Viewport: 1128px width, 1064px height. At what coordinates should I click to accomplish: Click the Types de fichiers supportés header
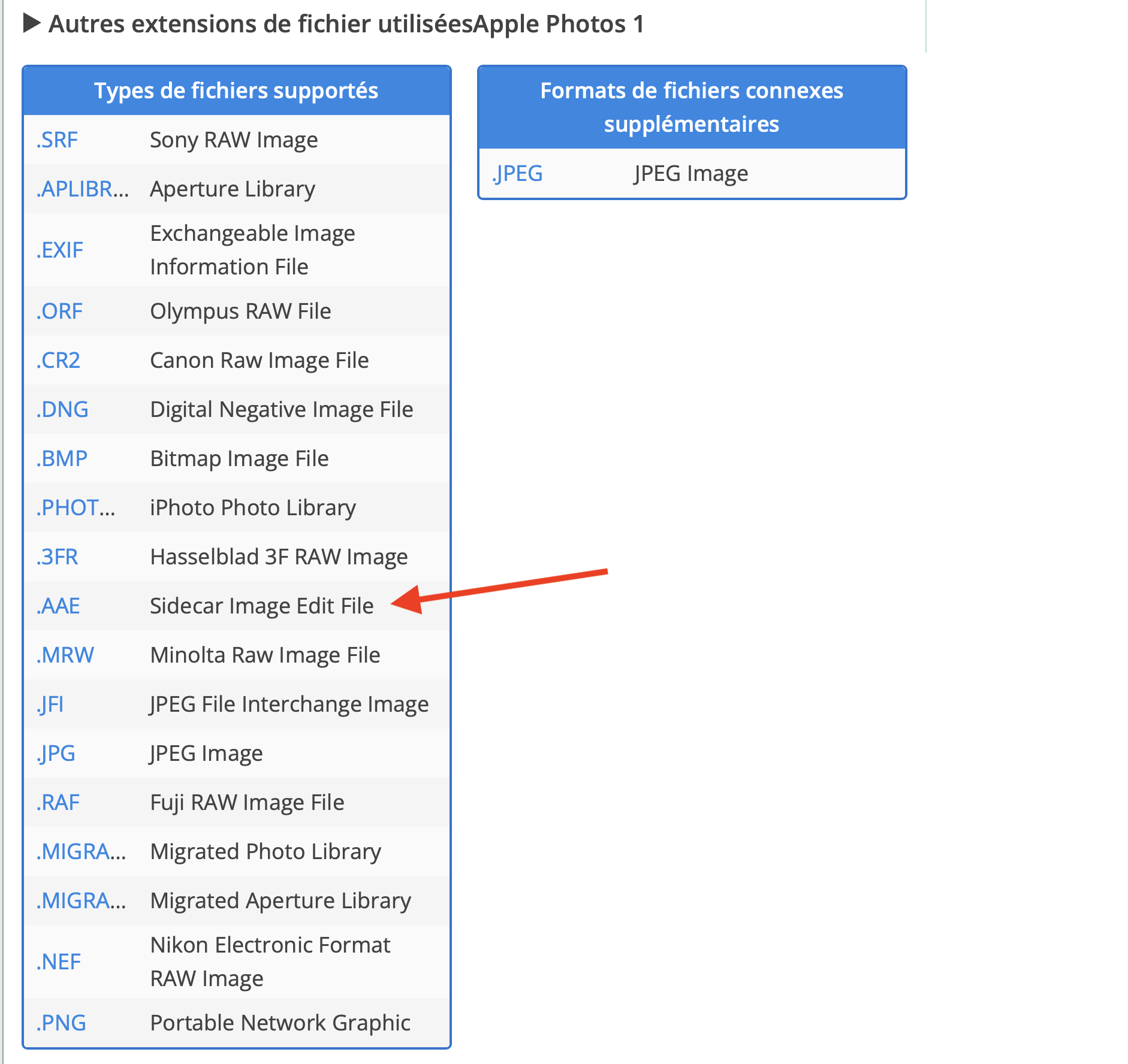pos(236,91)
